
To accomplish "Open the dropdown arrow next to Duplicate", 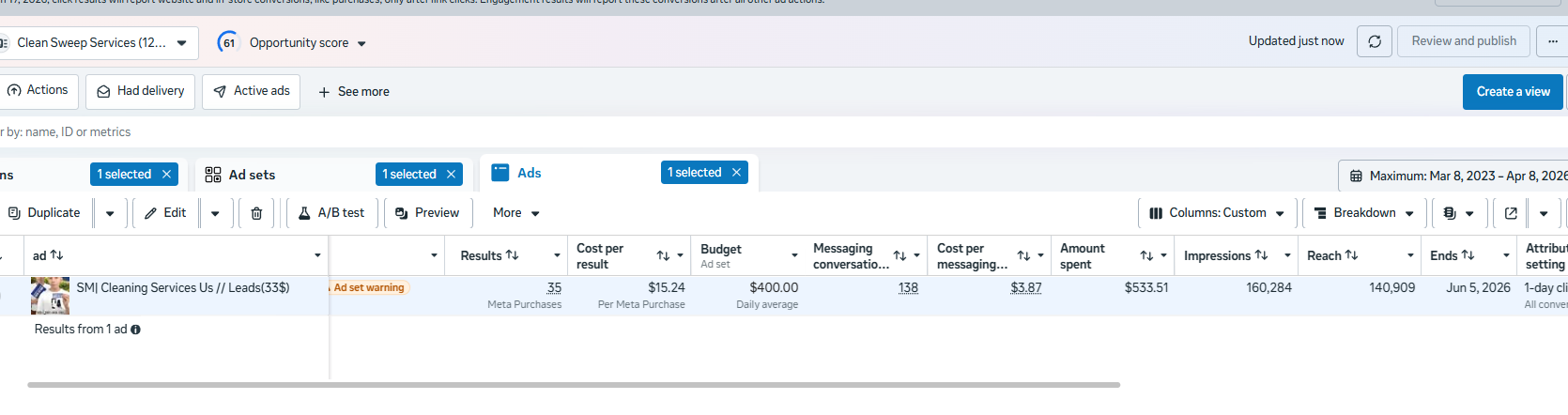I will 110,213.
